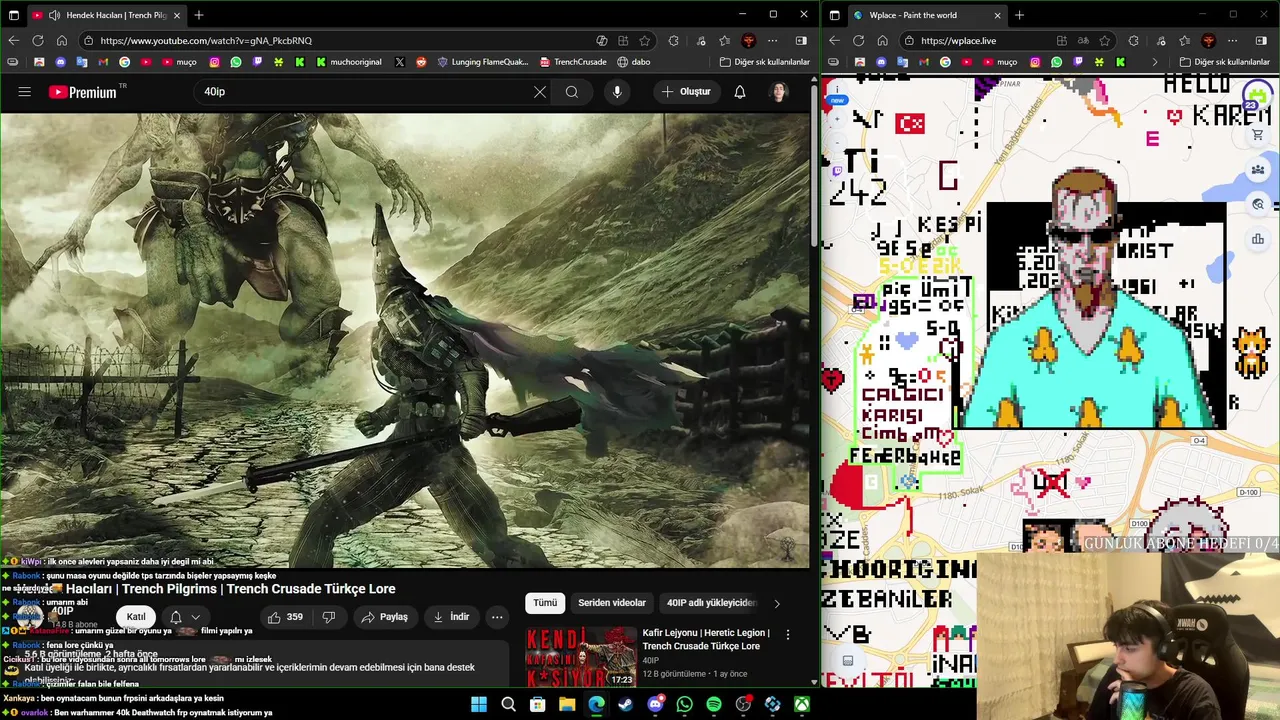Click the İndir download button
This screenshot has height=720, width=1280.
click(450, 617)
